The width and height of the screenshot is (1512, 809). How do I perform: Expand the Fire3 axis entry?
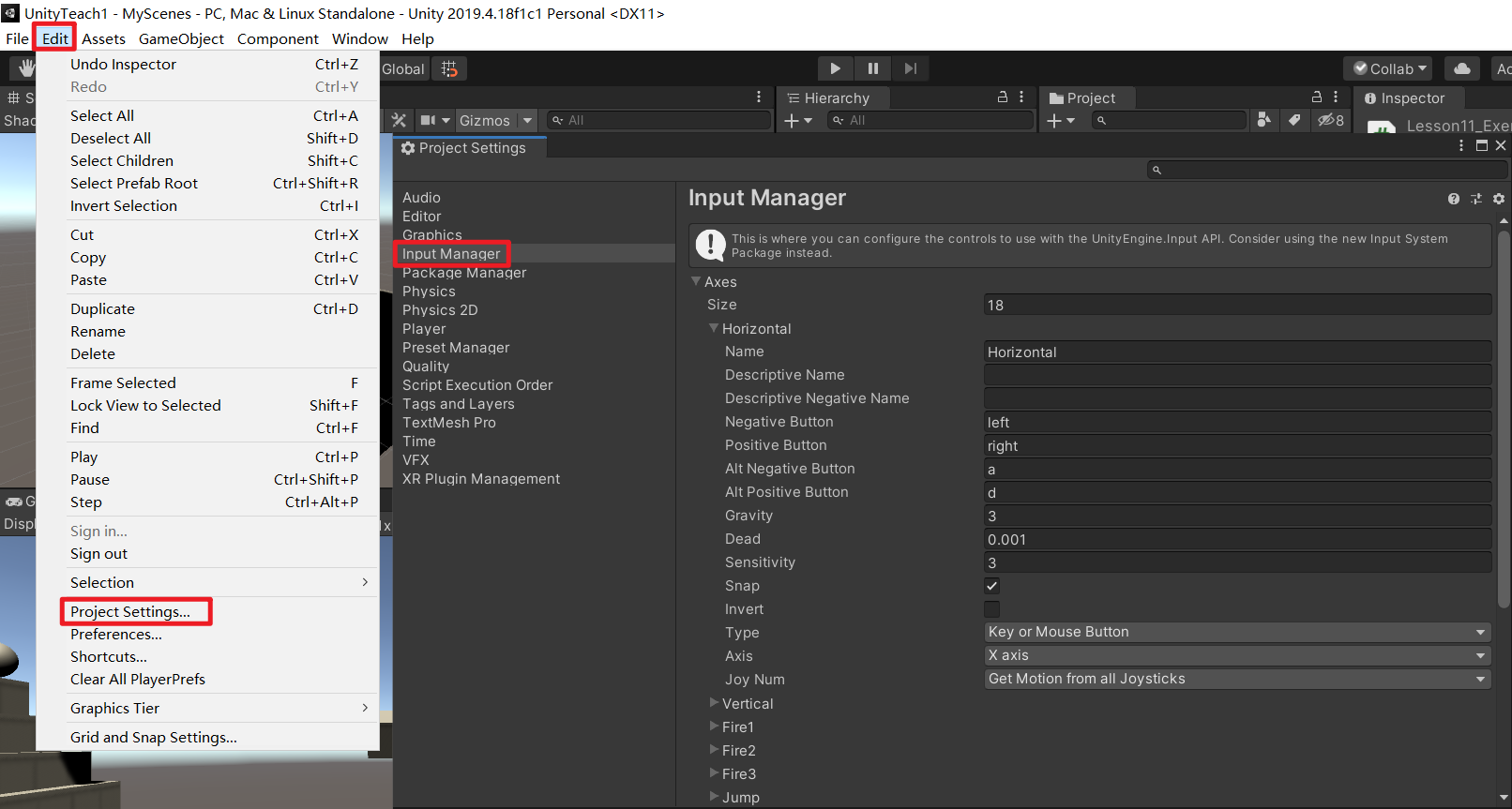[714, 773]
